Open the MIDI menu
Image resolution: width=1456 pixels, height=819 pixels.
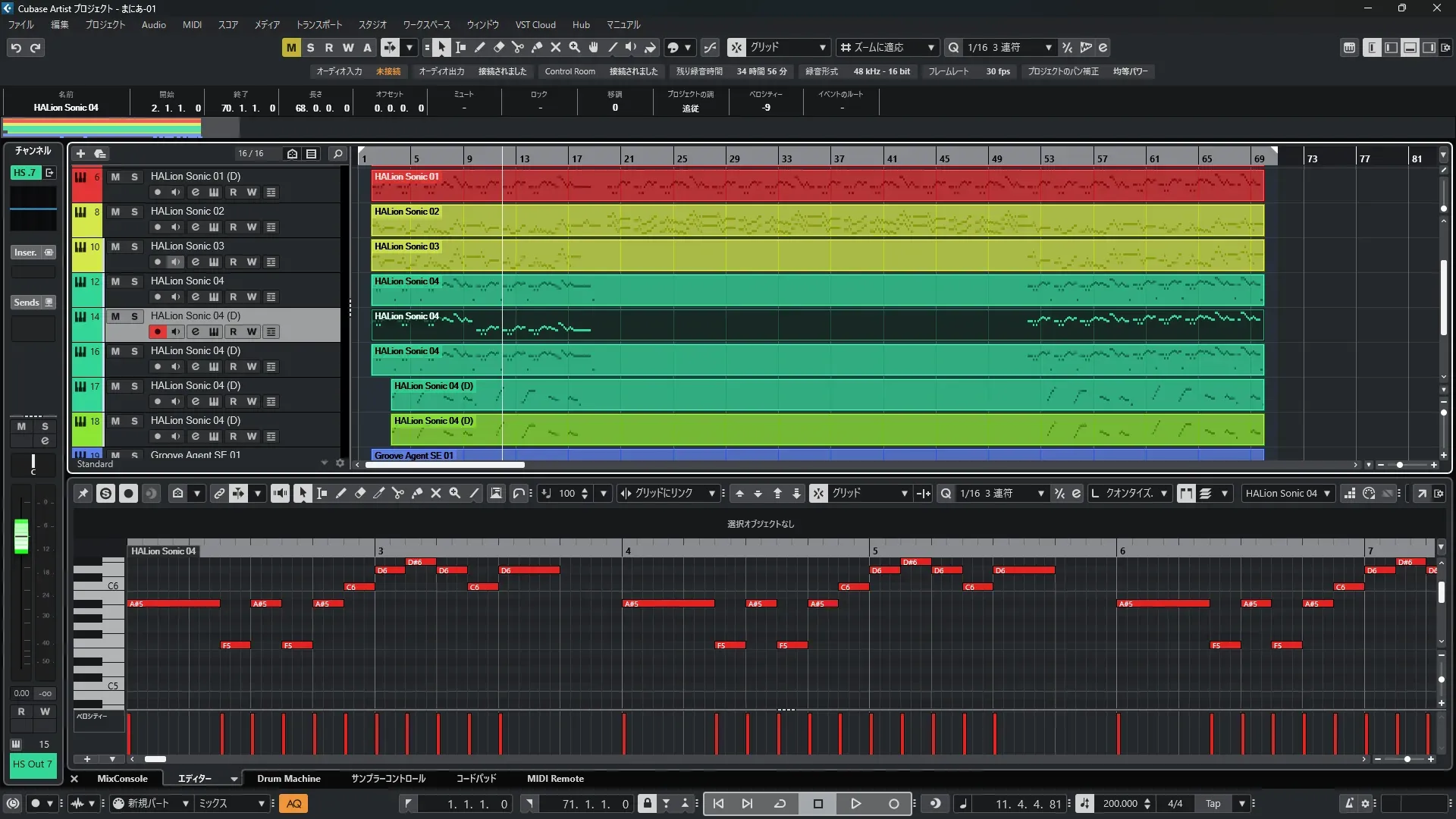[x=192, y=25]
